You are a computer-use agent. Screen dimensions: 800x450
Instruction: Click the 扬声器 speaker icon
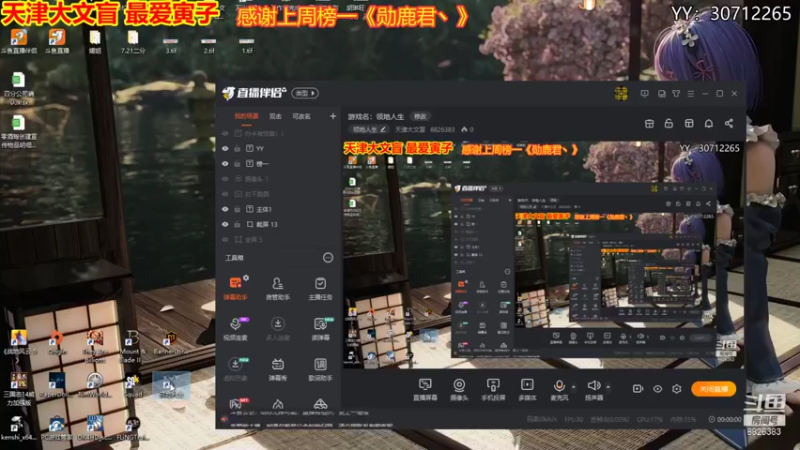tap(593, 385)
